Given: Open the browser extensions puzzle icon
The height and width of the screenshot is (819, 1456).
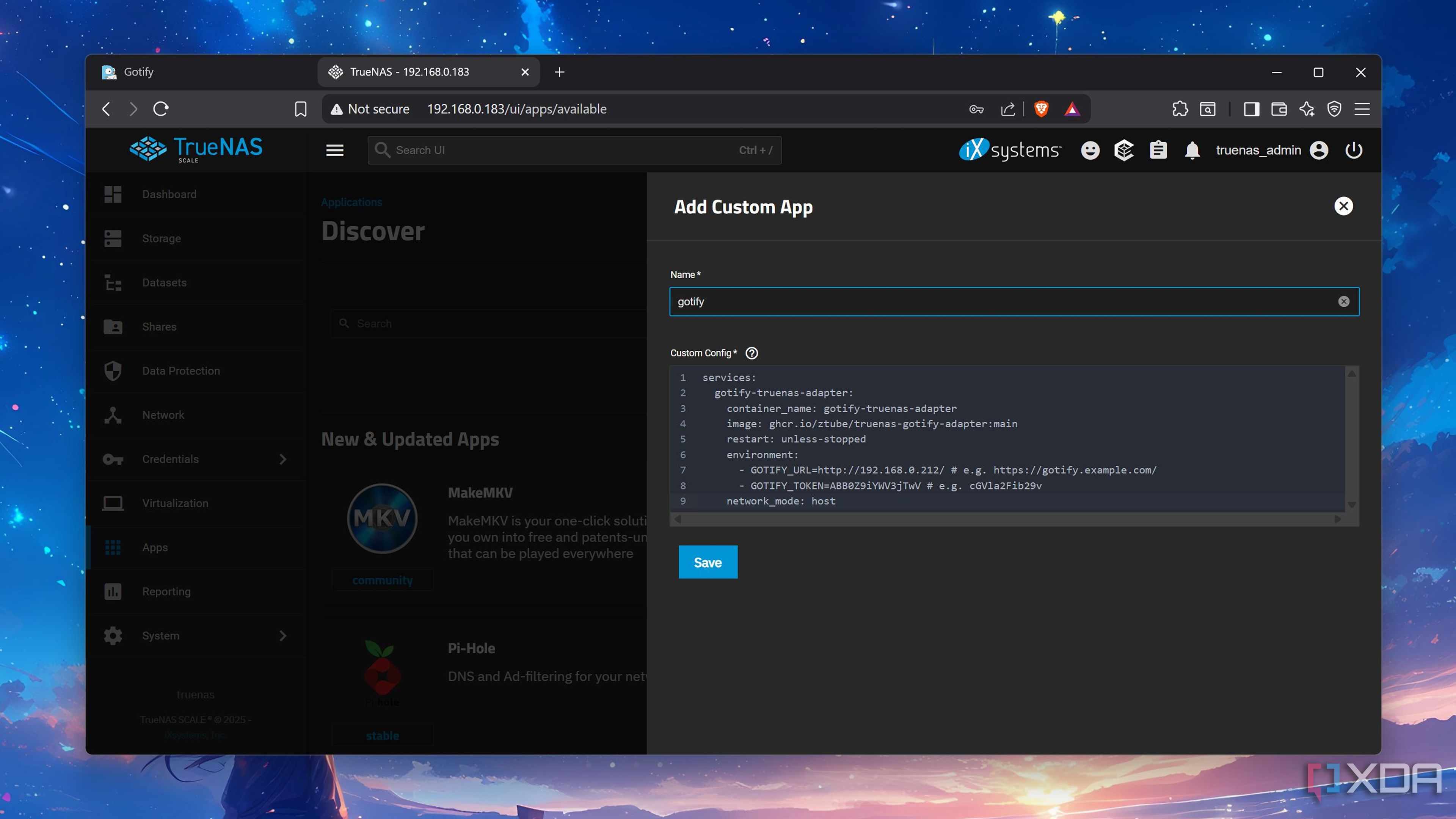Looking at the screenshot, I should click(1180, 108).
